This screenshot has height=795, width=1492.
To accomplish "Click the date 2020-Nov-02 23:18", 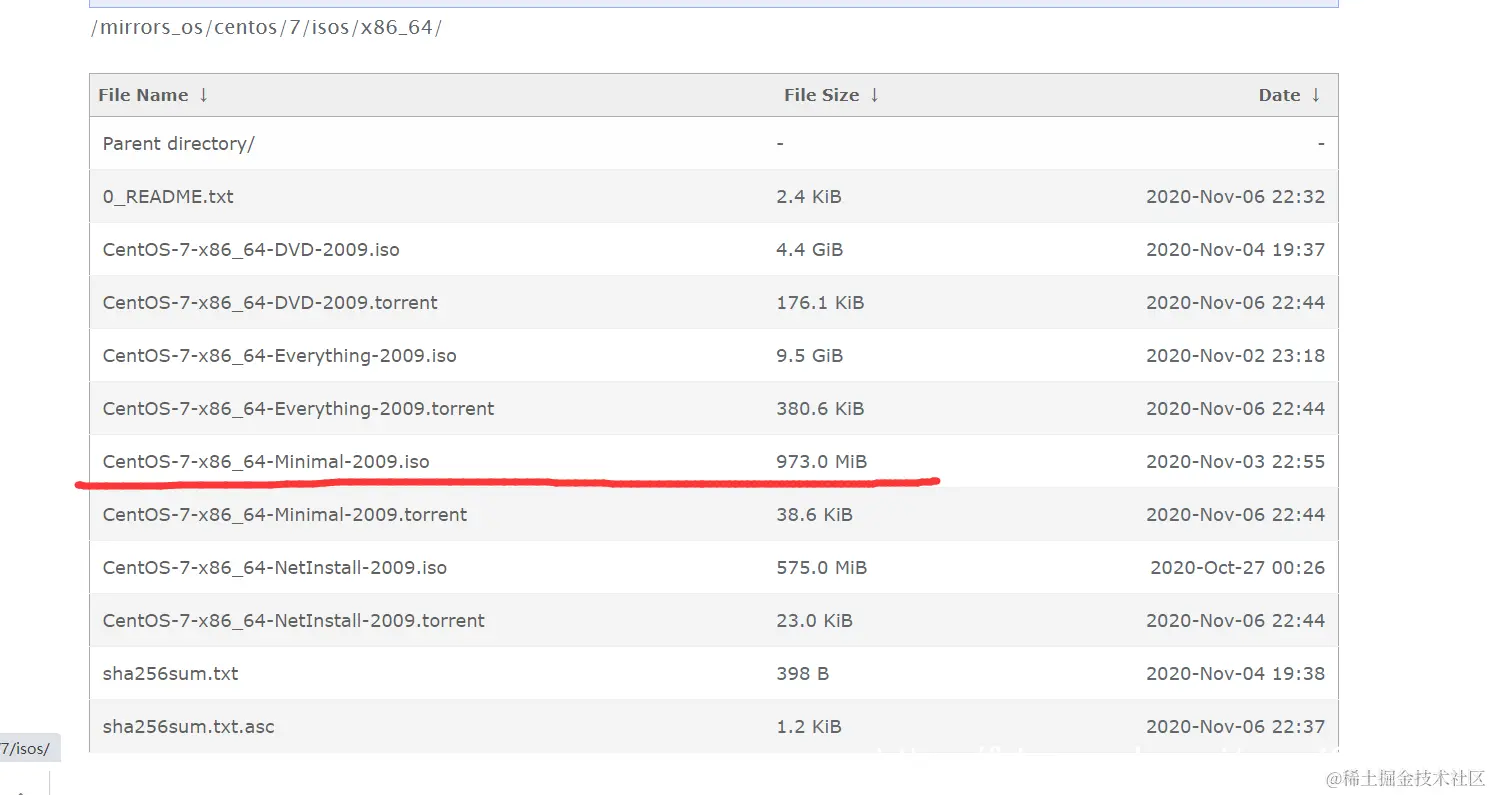I will click(1235, 356).
